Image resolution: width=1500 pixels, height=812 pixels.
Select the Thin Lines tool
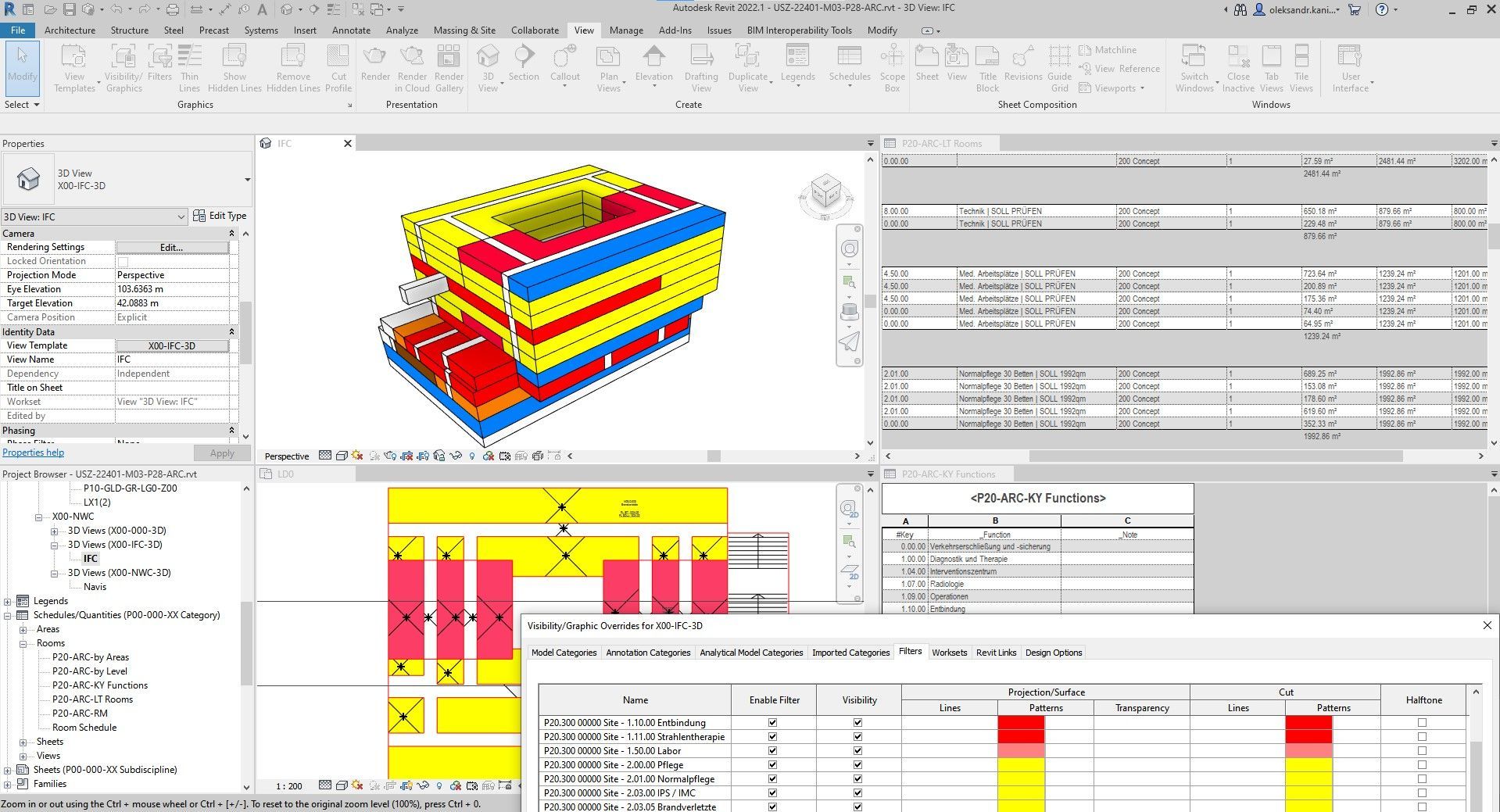(189, 68)
